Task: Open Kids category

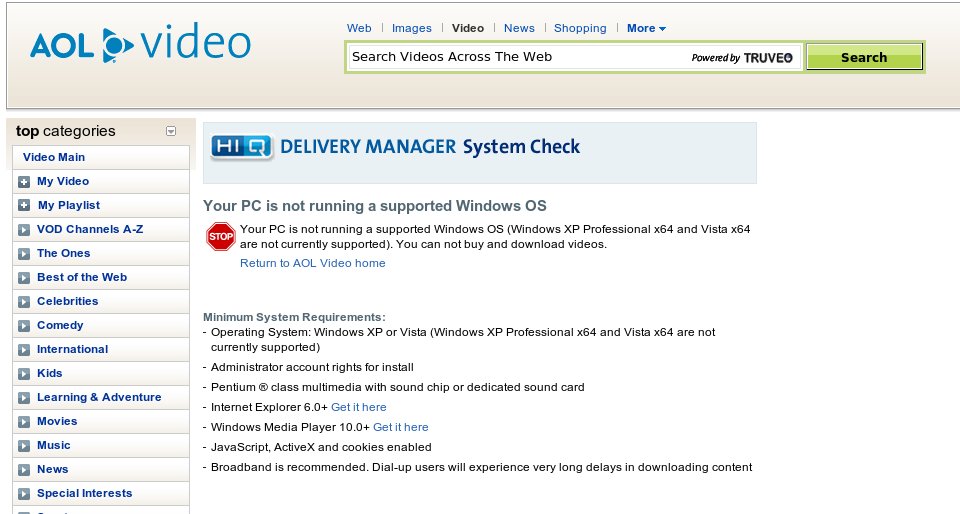Action: [50, 373]
